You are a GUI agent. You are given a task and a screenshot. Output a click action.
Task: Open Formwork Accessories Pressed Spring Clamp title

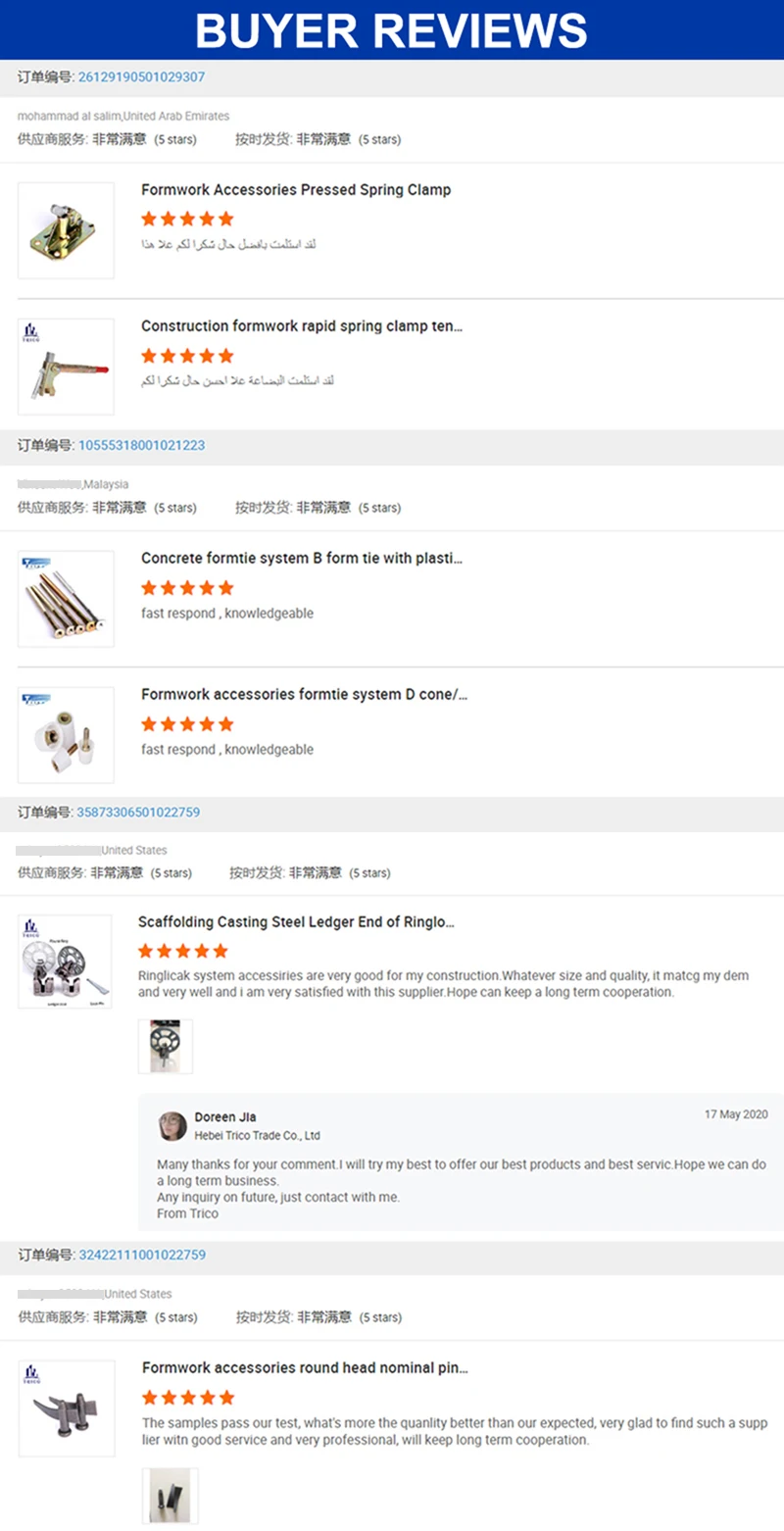point(296,190)
